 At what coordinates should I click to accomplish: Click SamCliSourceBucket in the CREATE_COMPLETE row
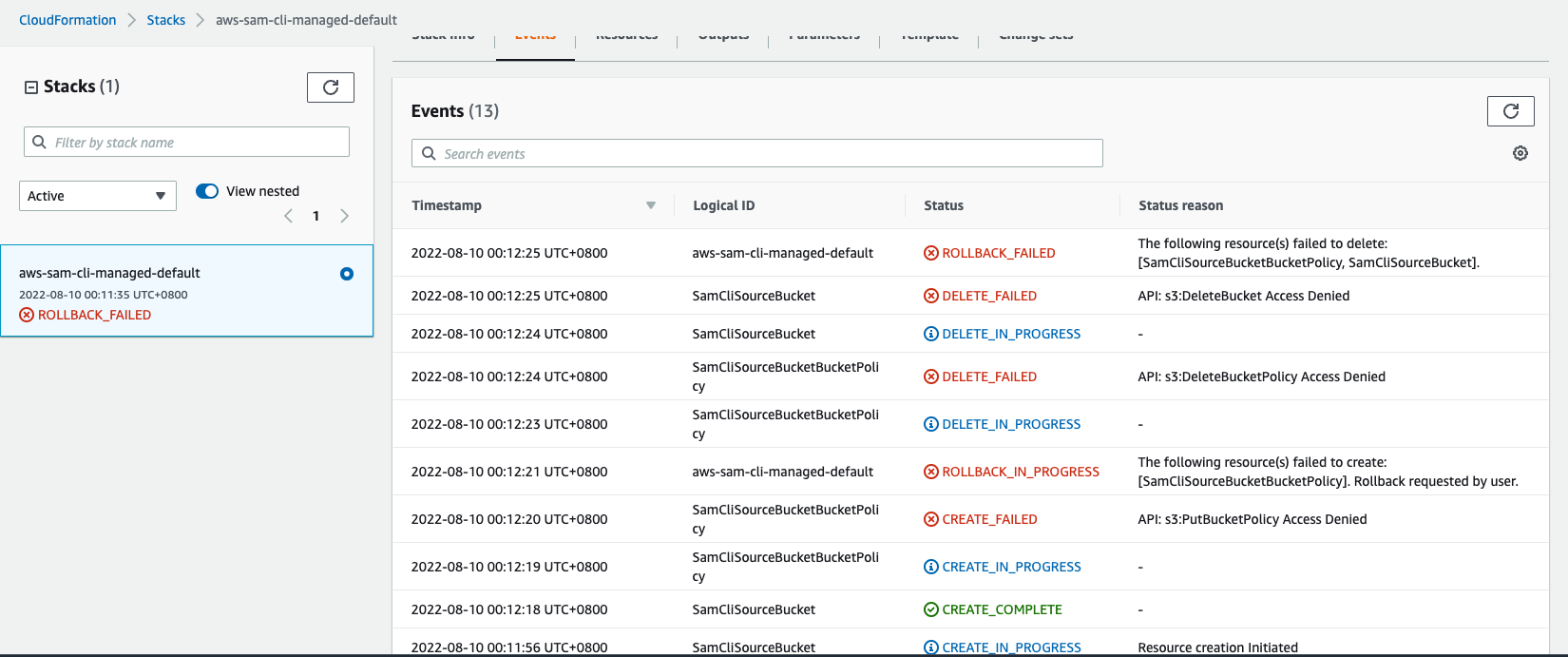click(754, 609)
